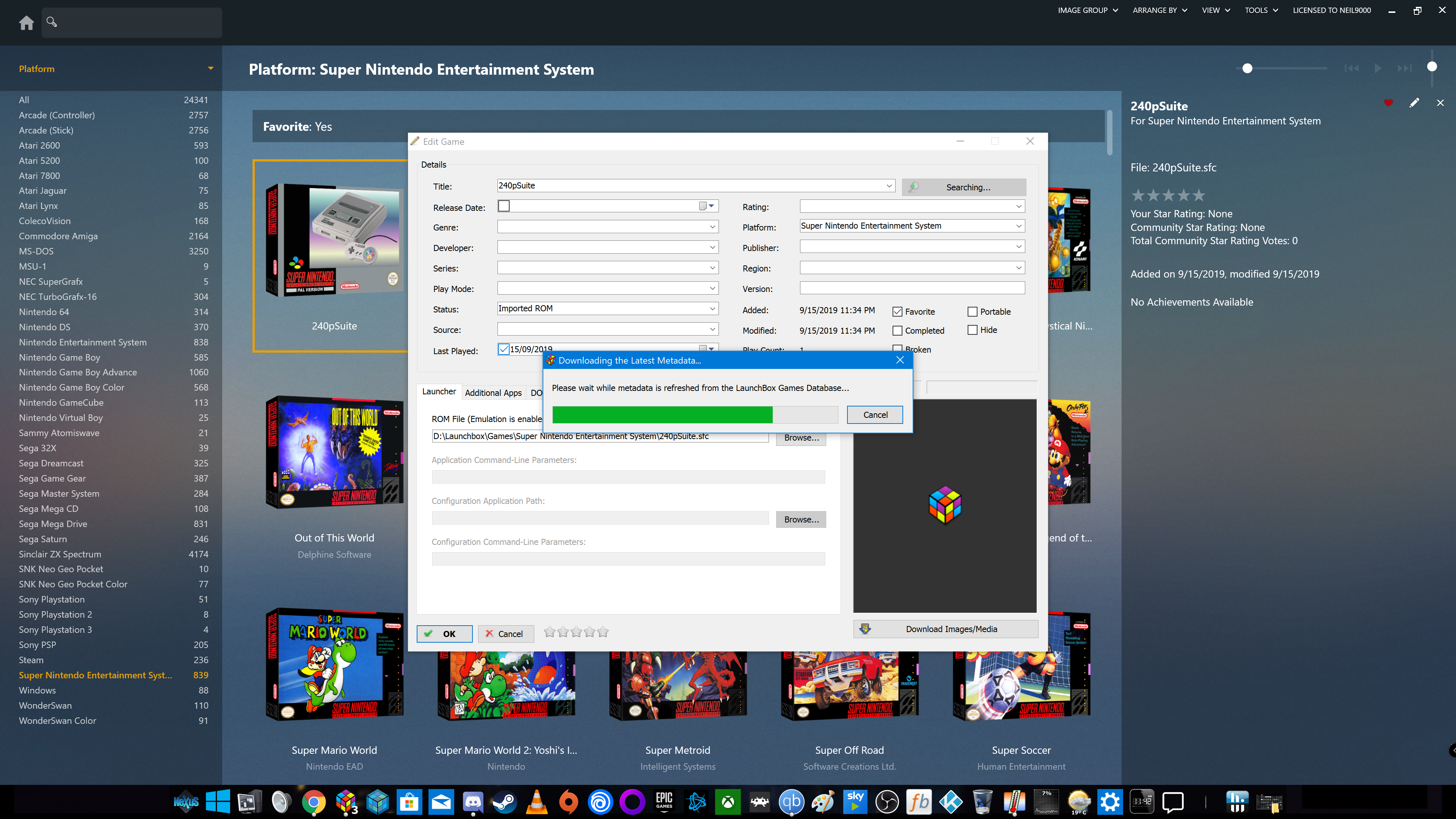Expand the Region dropdown
Image resolution: width=1456 pixels, height=819 pixels.
1018,267
